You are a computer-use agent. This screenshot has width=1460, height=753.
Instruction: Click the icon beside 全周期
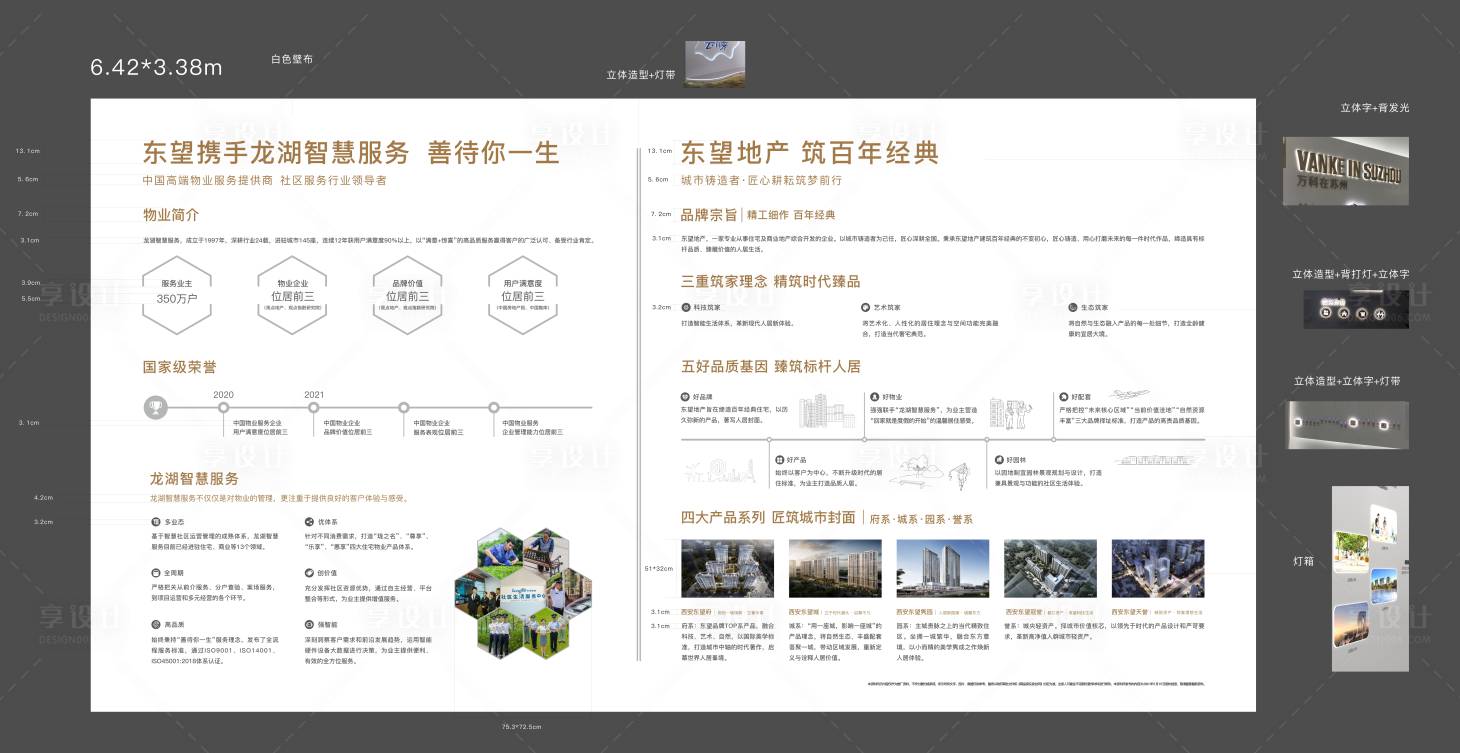point(155,573)
